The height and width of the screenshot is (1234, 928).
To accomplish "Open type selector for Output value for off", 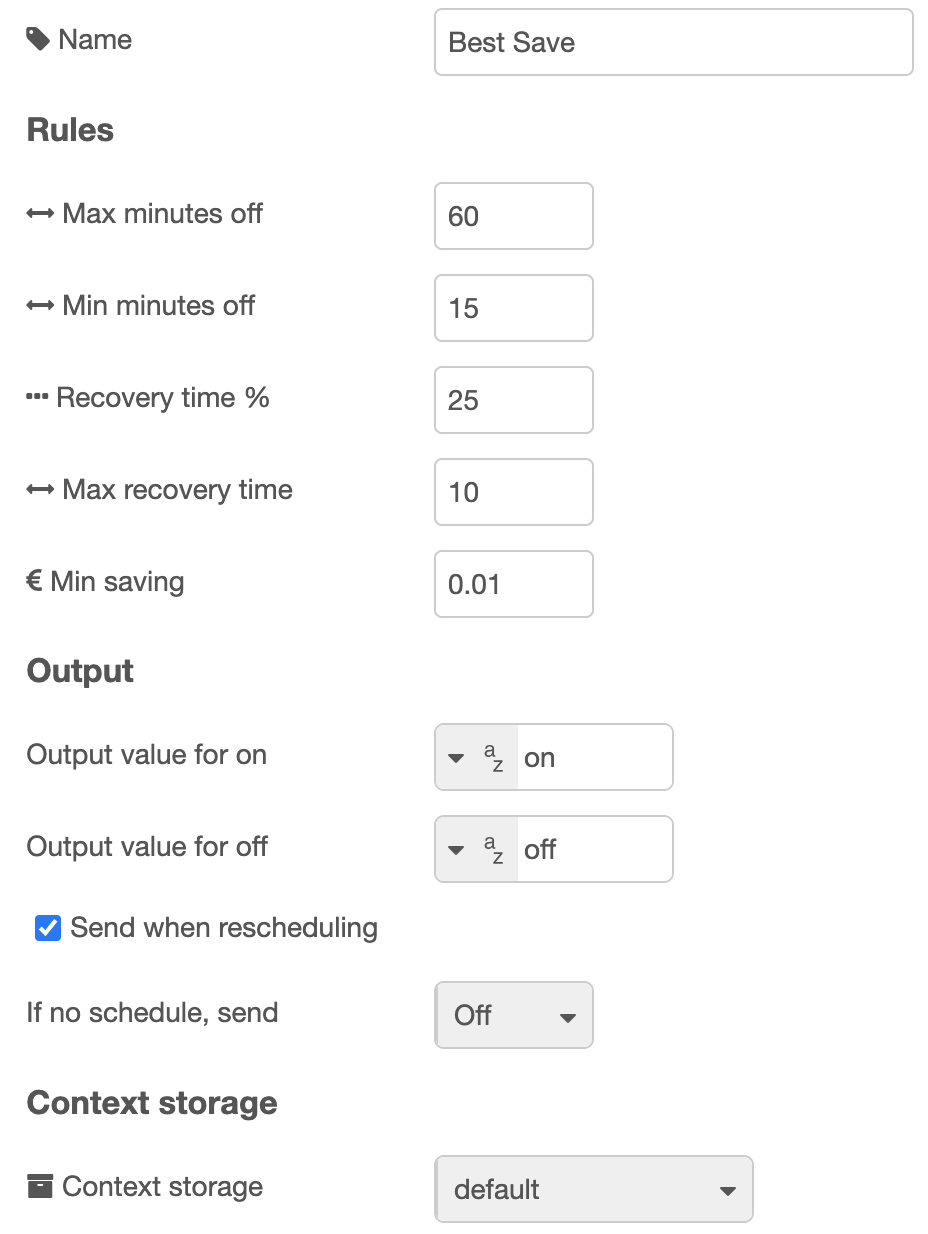I will tap(457, 849).
